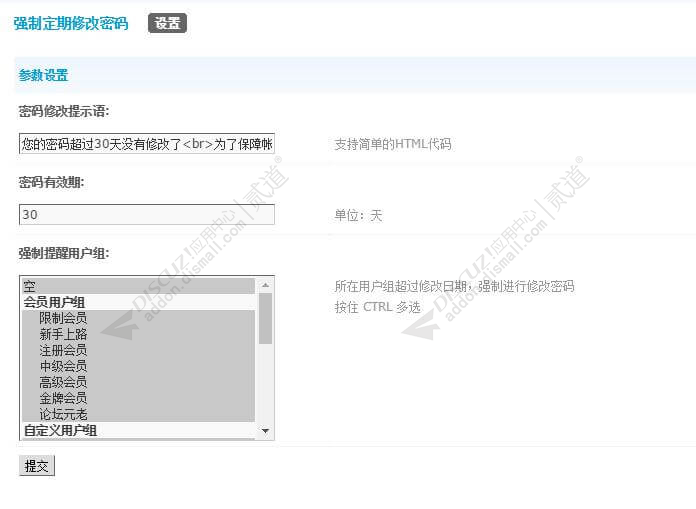The height and width of the screenshot is (509, 696).
Task: Click the 按住 CTRL 多选 hint text
Action: [377, 307]
